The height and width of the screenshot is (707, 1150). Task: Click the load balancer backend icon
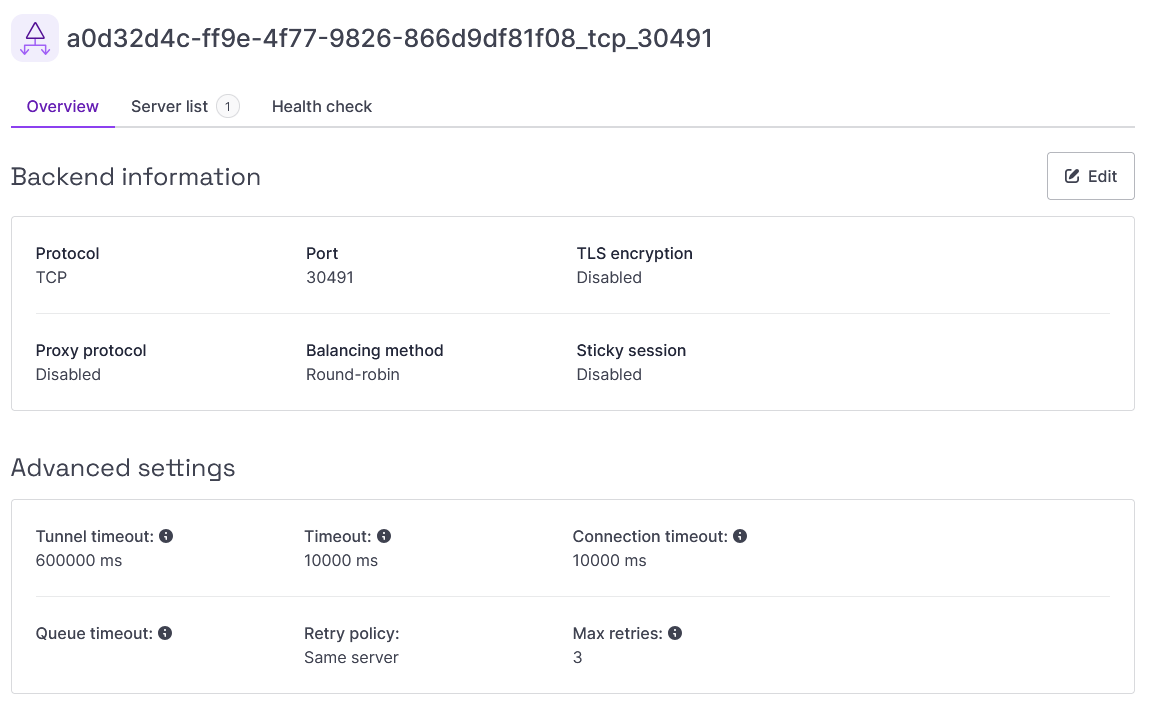34,38
